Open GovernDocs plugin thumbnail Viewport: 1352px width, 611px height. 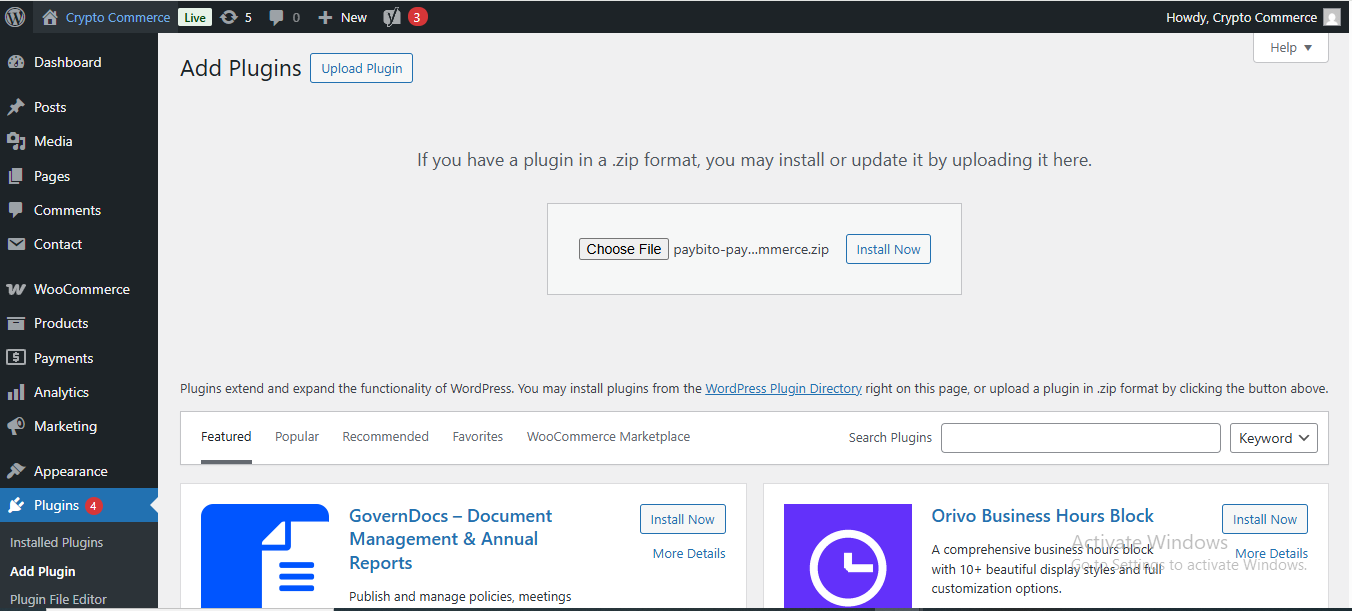tap(265, 557)
